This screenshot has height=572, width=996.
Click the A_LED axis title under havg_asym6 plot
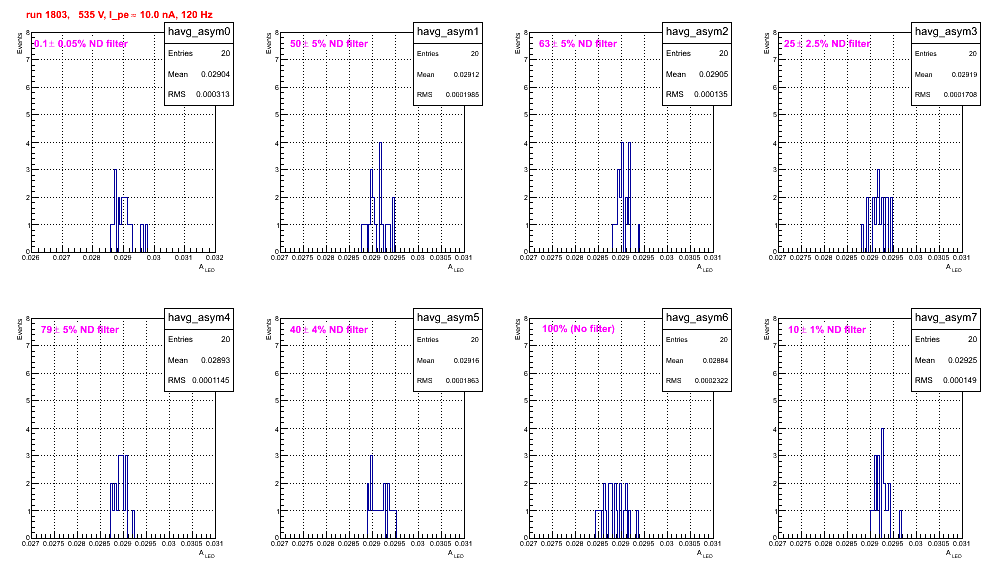point(705,554)
